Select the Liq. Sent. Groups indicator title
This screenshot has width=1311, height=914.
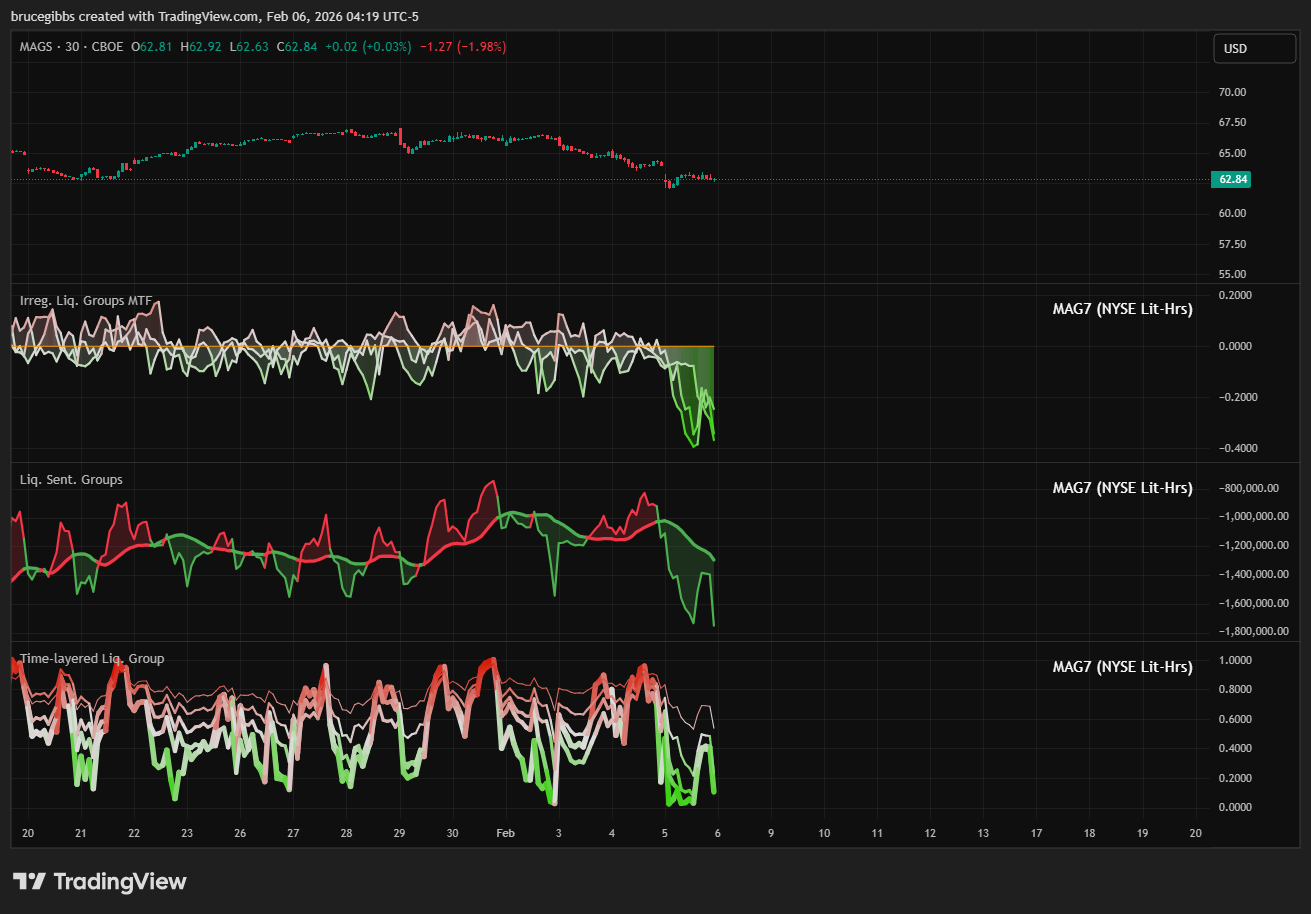(71, 480)
